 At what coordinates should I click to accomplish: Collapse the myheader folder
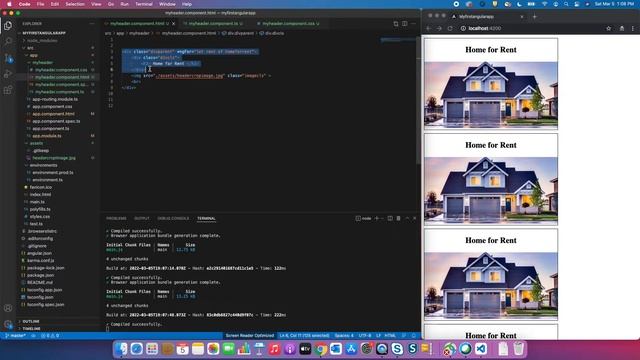click(42, 62)
